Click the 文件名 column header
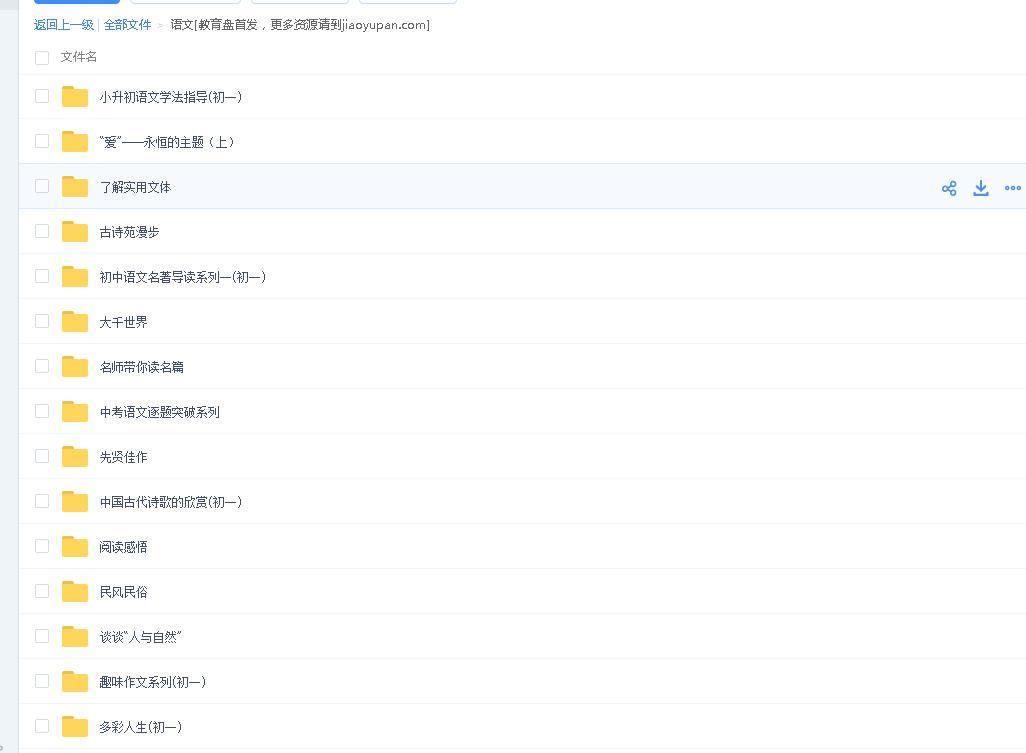 coord(79,57)
